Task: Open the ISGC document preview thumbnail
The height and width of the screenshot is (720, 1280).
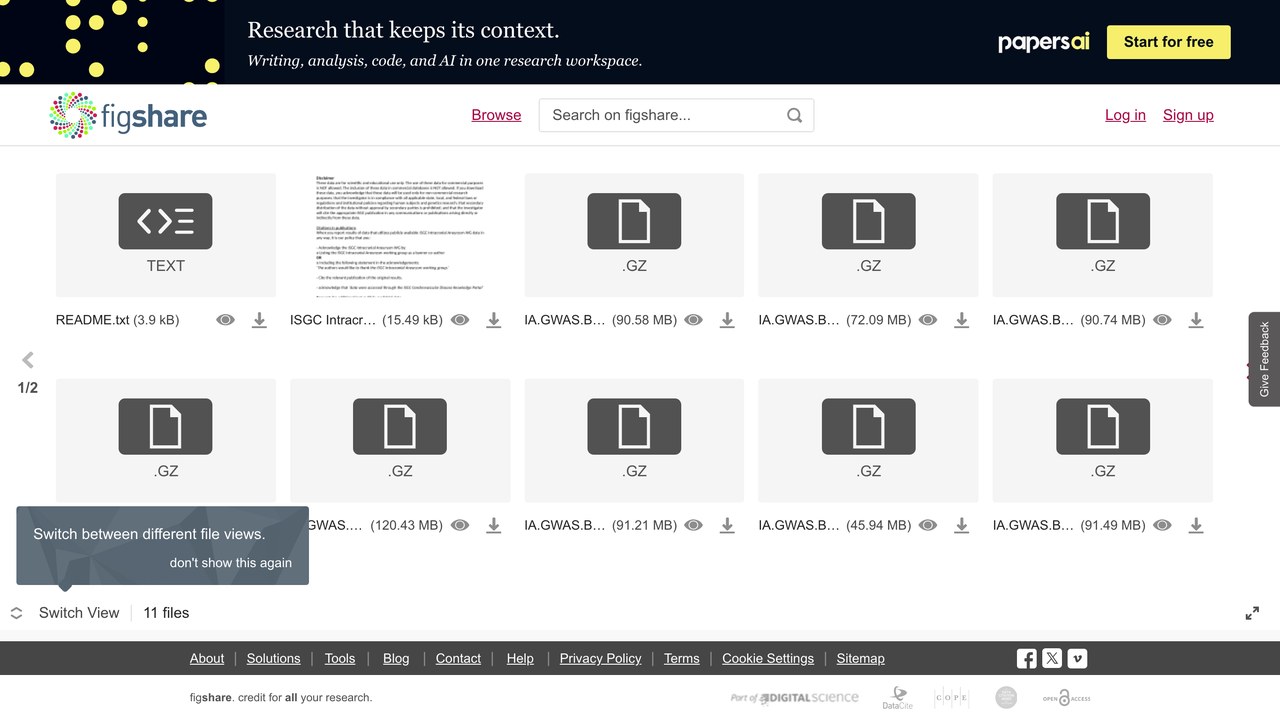Action: tap(400, 235)
